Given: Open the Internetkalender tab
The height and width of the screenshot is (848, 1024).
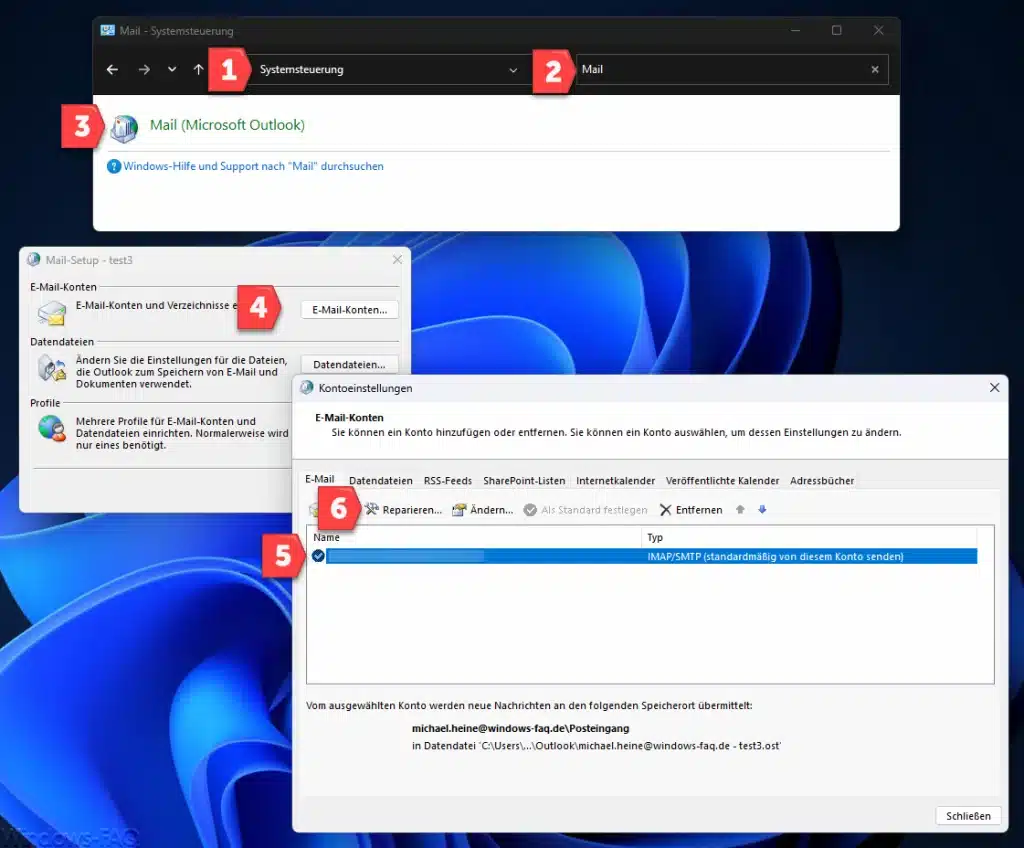Looking at the screenshot, I should (615, 481).
